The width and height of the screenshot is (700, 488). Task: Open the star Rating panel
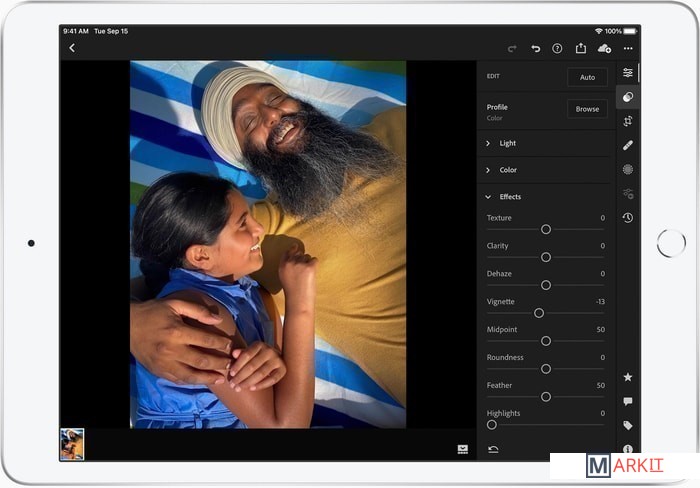627,377
